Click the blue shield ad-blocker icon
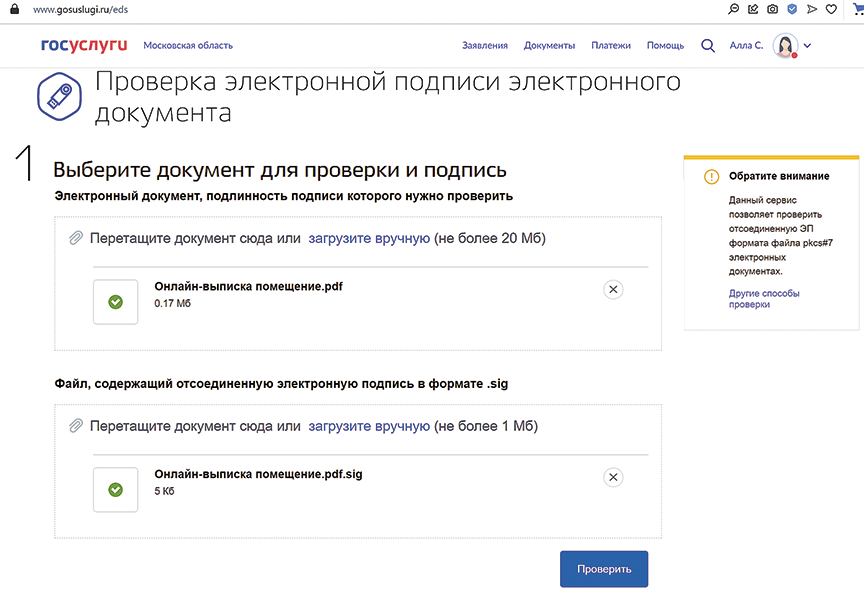The width and height of the screenshot is (864, 596). coord(791,8)
